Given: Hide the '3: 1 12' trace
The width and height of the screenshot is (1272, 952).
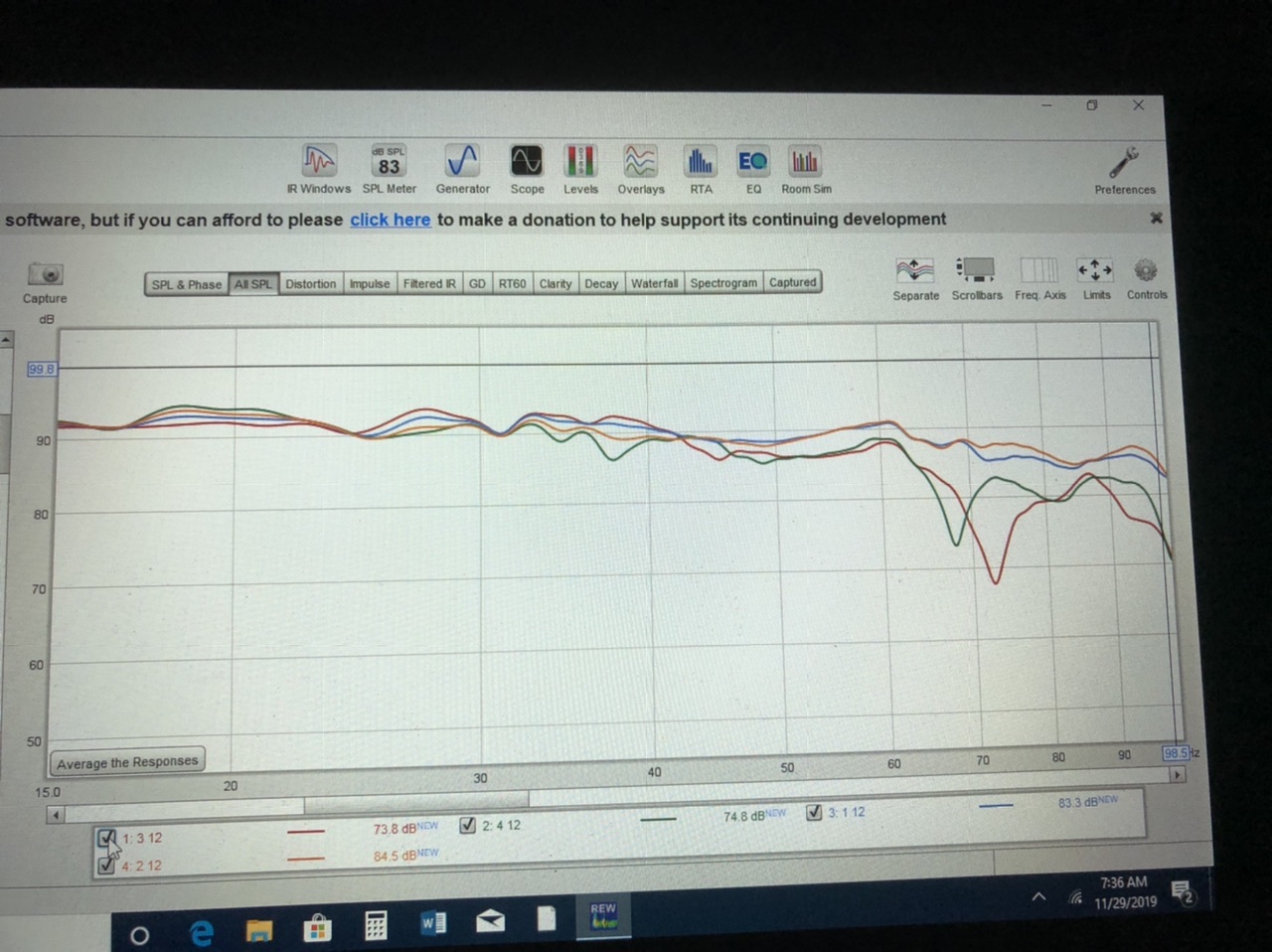Looking at the screenshot, I should (x=814, y=812).
